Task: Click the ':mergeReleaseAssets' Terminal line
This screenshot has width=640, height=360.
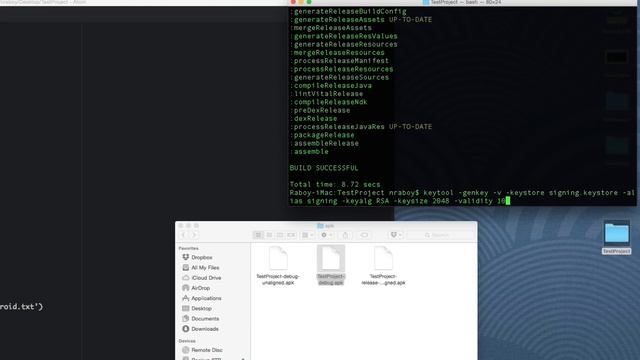Action: [x=331, y=28]
